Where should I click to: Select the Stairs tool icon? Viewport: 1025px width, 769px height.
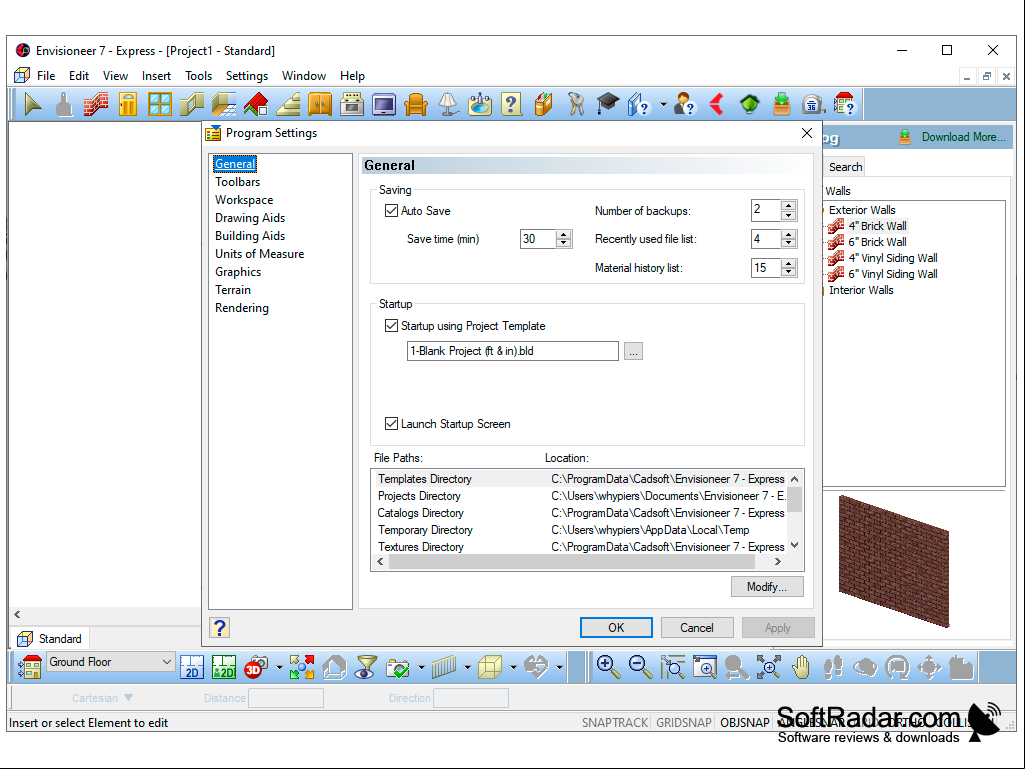pos(288,104)
